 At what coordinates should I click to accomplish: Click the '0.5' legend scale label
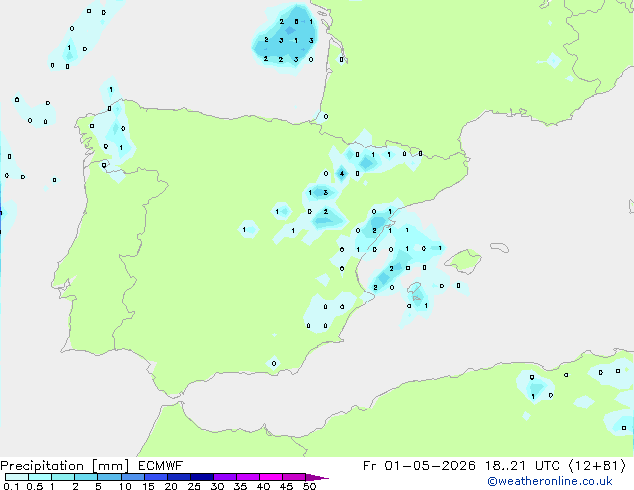[x=35, y=486]
